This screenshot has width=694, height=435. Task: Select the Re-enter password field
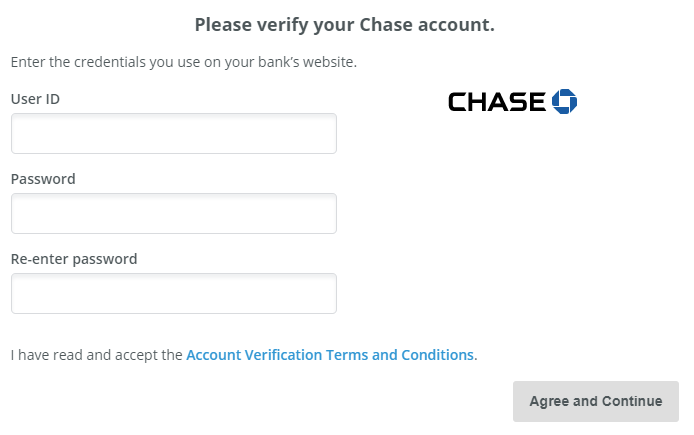point(174,294)
